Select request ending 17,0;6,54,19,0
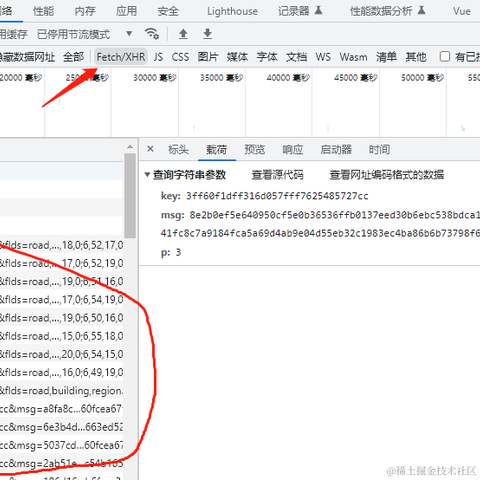 pos(61,300)
